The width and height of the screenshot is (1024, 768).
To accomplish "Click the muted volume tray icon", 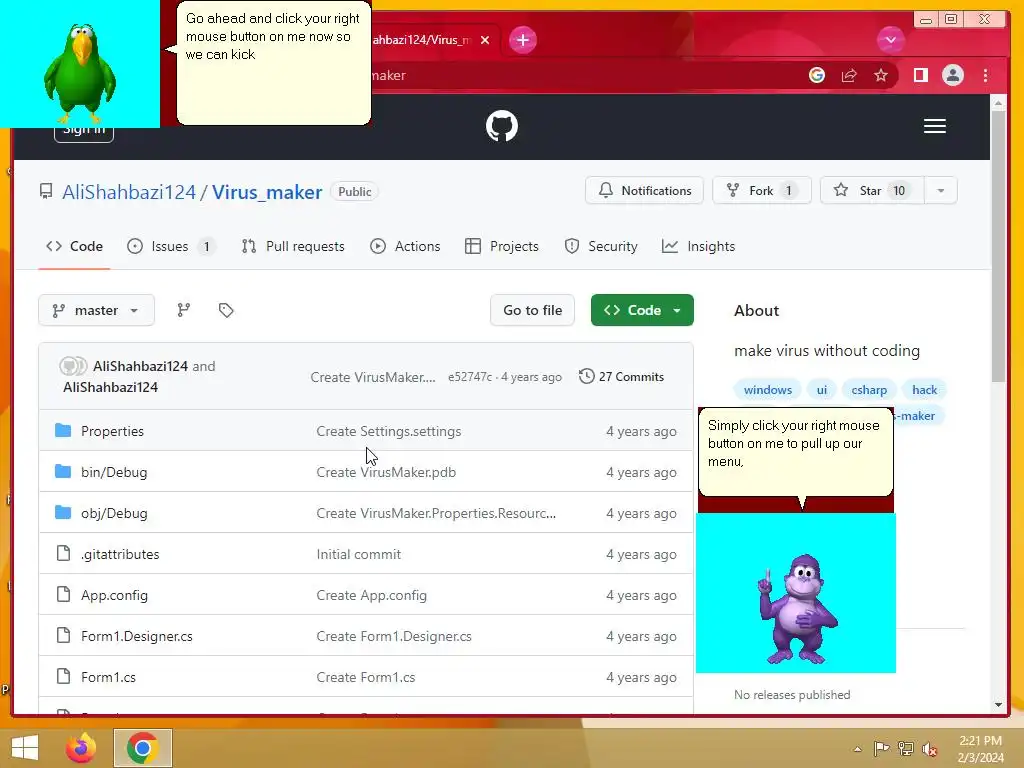I will (930, 749).
